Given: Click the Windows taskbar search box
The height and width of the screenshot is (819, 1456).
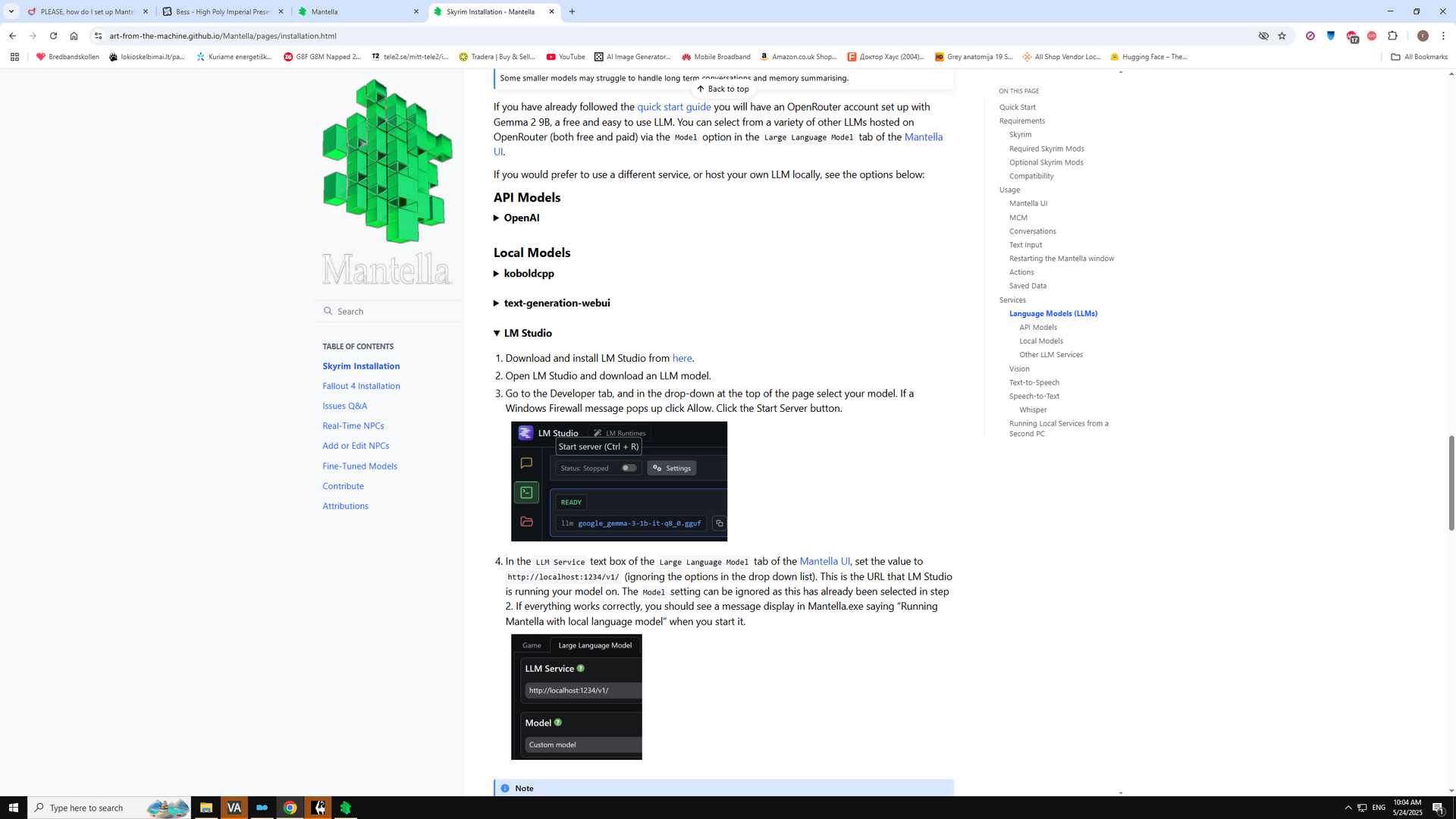Looking at the screenshot, I should 108,808.
